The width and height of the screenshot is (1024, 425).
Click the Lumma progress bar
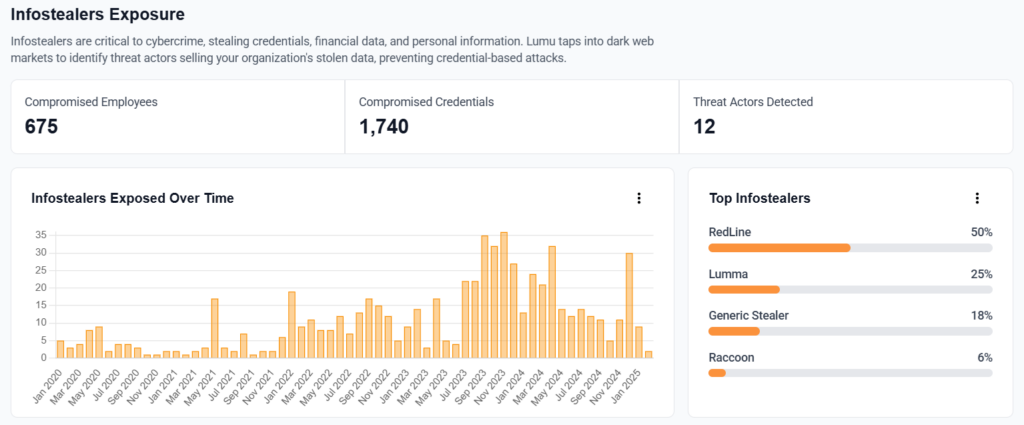(x=850, y=289)
